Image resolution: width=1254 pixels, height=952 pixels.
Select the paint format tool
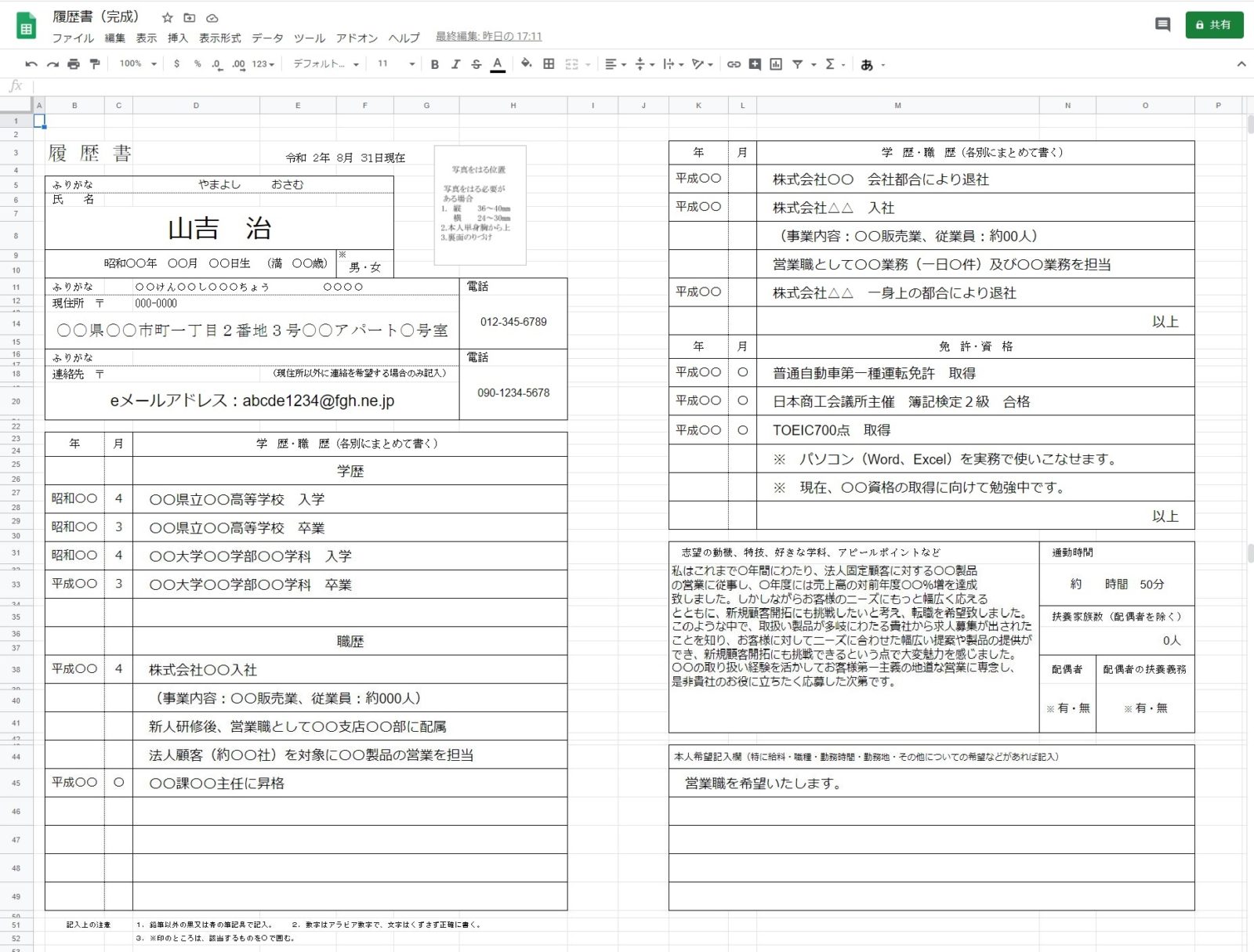(95, 64)
